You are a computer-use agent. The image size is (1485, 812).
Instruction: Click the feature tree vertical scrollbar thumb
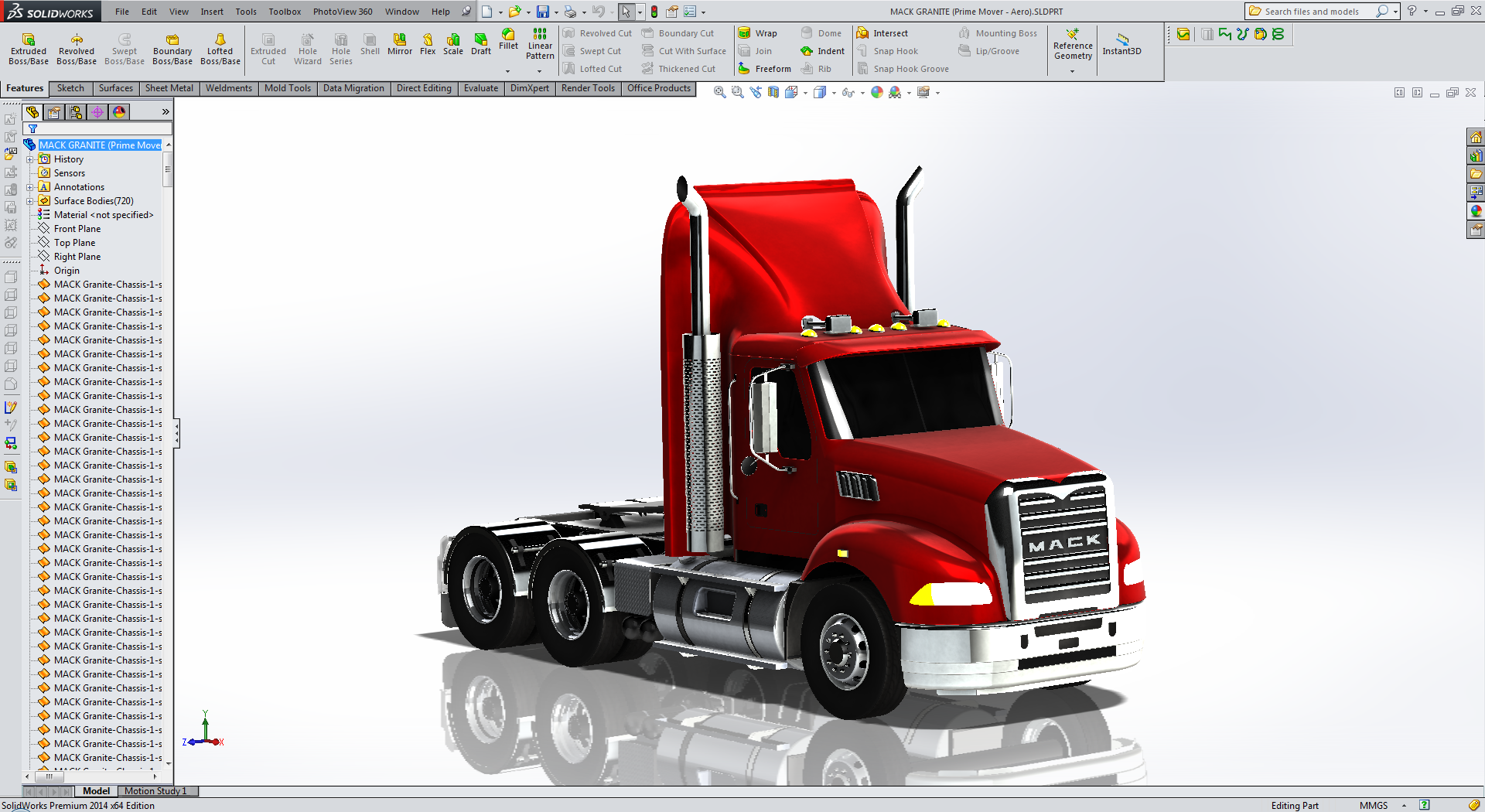168,169
